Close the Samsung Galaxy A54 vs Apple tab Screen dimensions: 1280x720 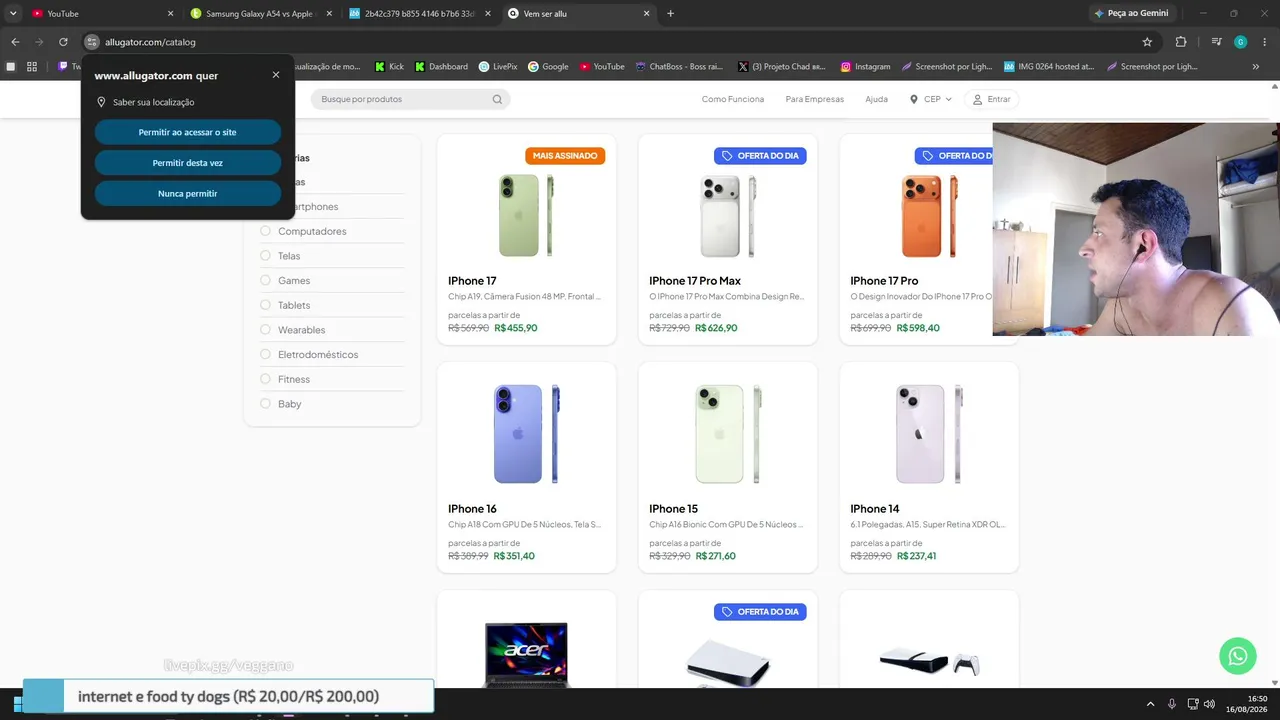pos(329,14)
